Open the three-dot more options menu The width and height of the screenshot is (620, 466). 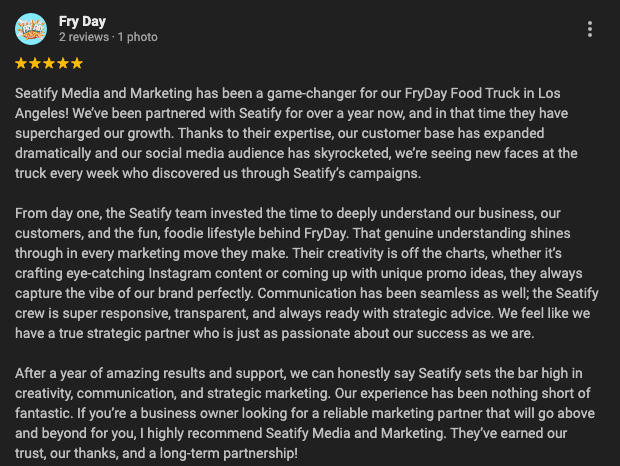tap(591, 29)
